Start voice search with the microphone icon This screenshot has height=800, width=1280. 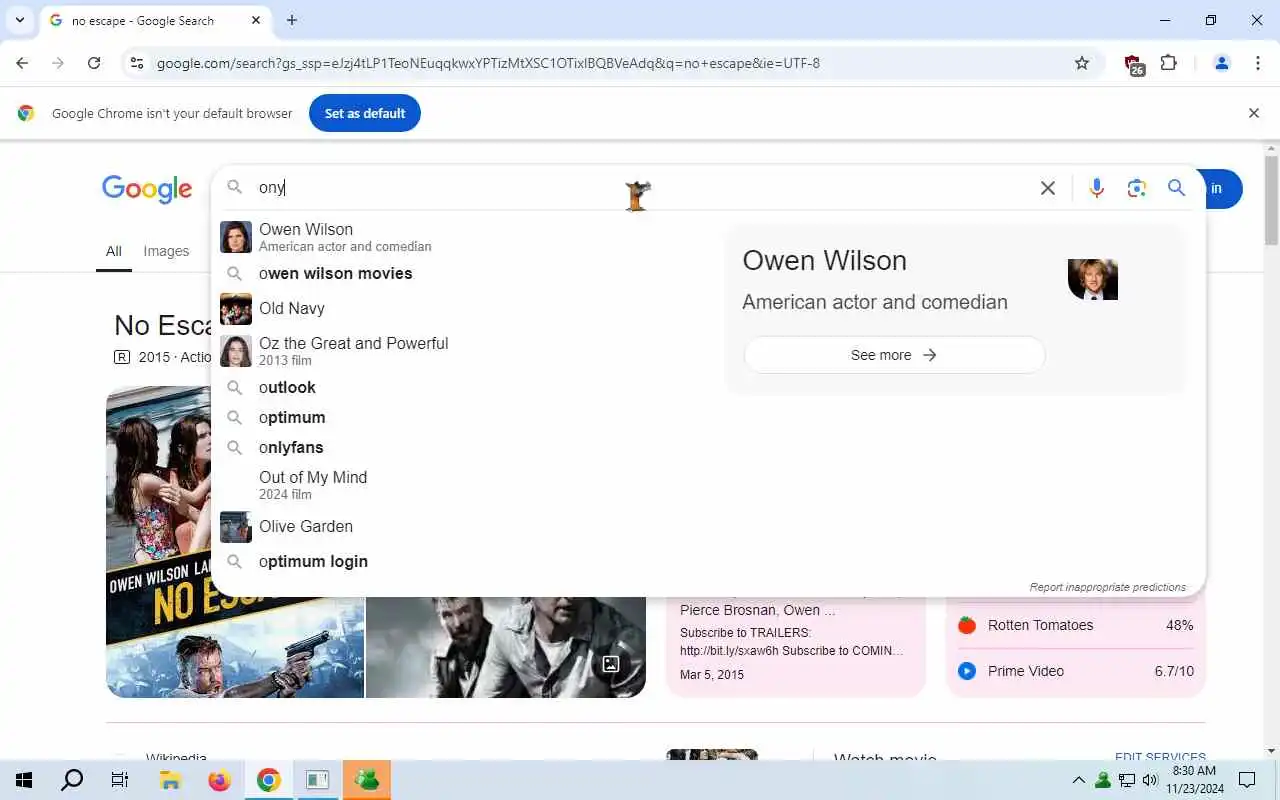(x=1097, y=188)
